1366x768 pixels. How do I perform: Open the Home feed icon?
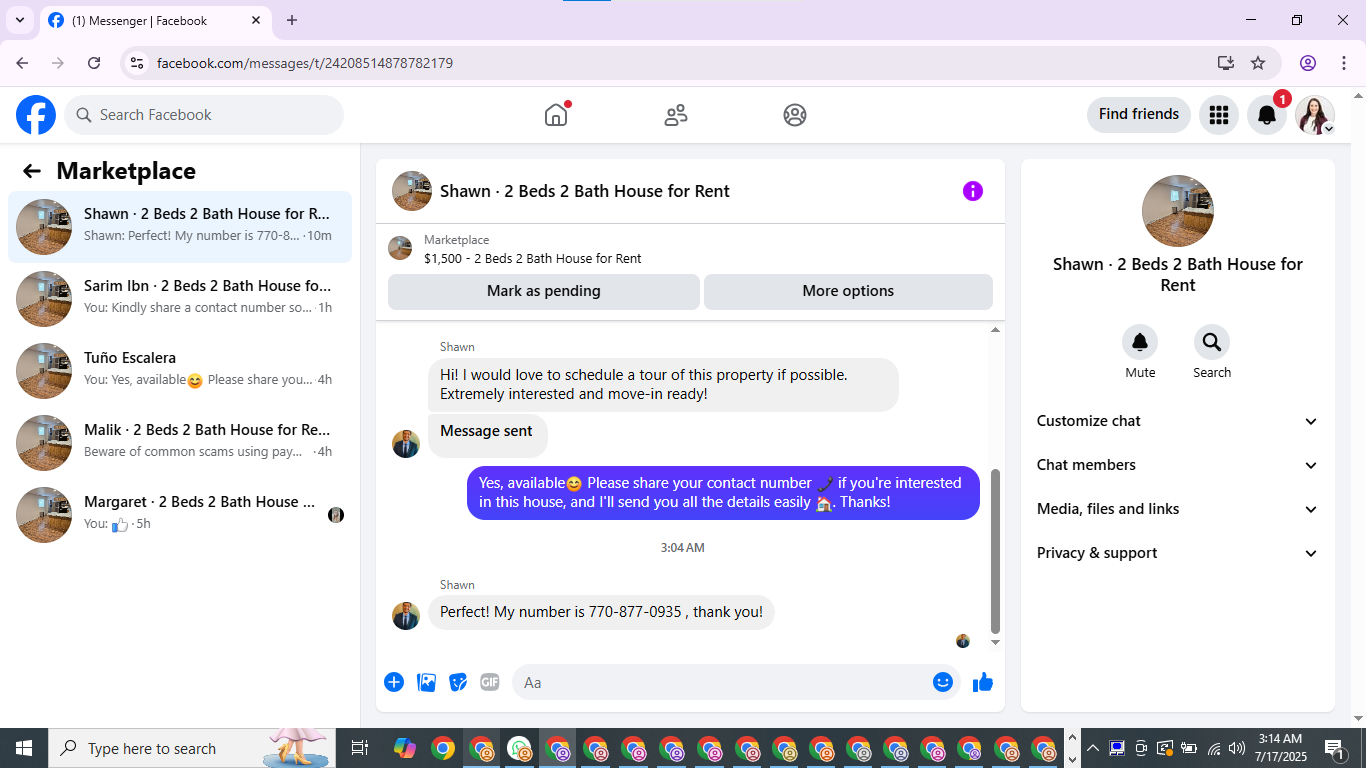(x=556, y=115)
